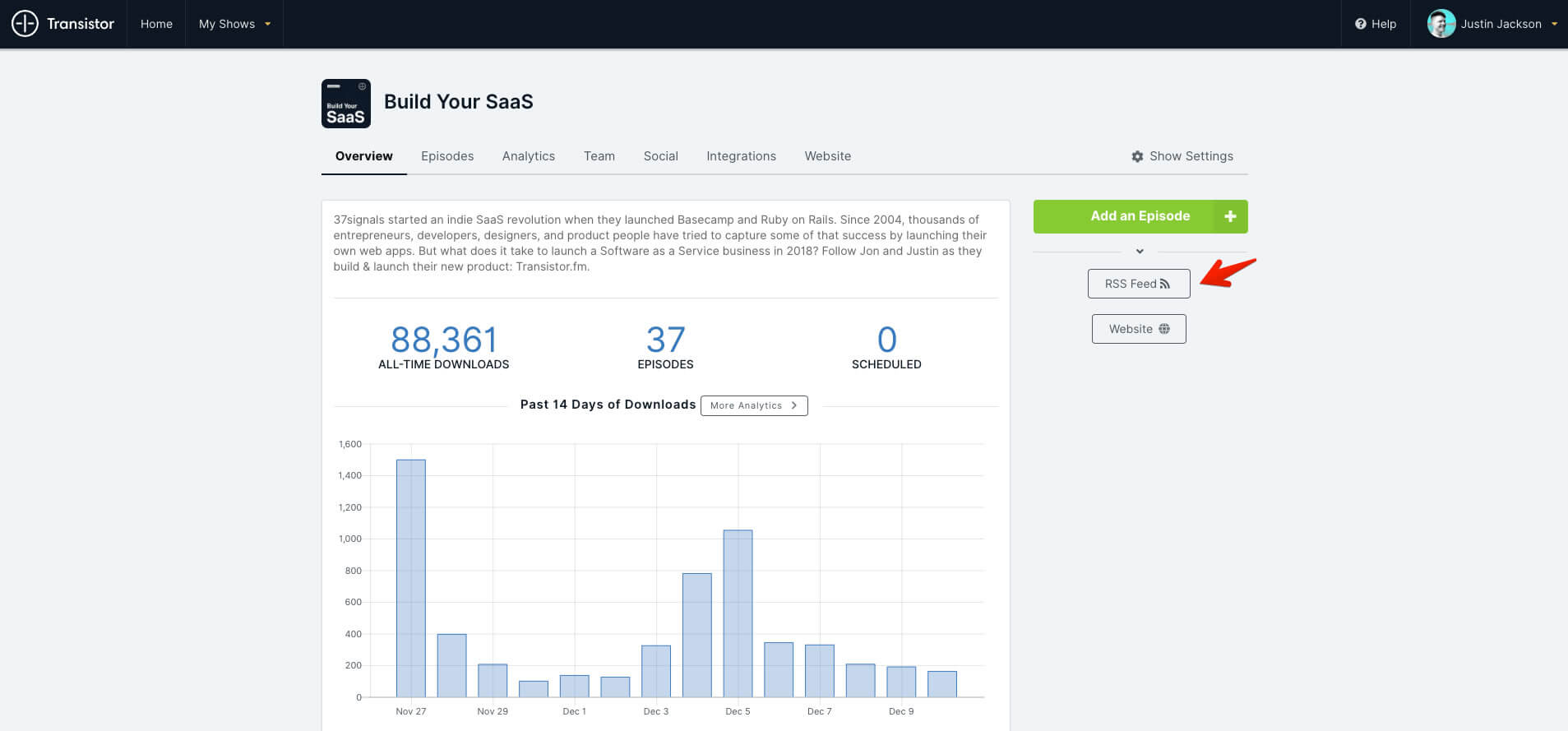Open the My Shows dropdown menu
This screenshot has width=1568, height=731.
(x=234, y=24)
